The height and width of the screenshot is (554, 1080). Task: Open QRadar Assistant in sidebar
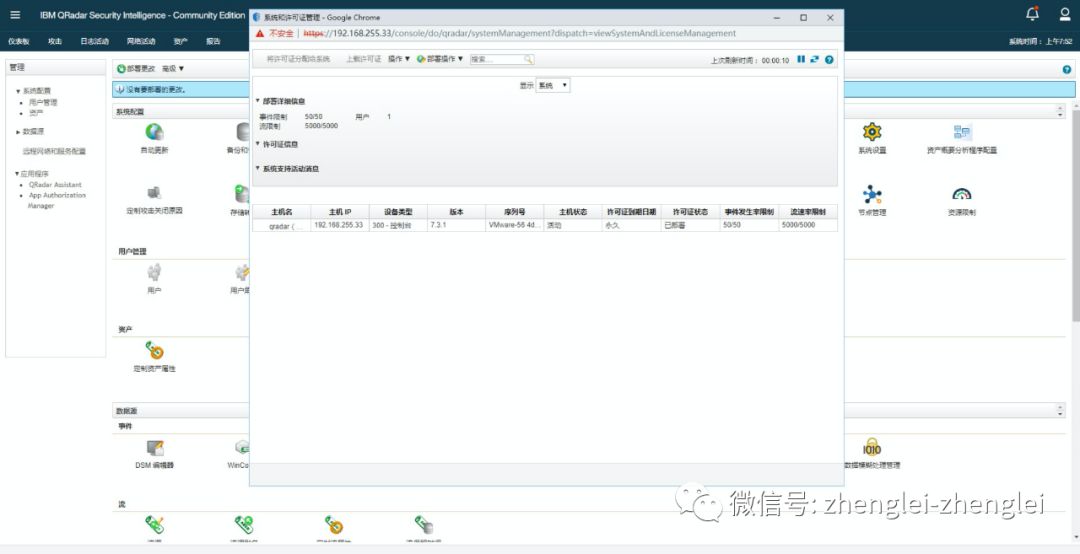55,185
